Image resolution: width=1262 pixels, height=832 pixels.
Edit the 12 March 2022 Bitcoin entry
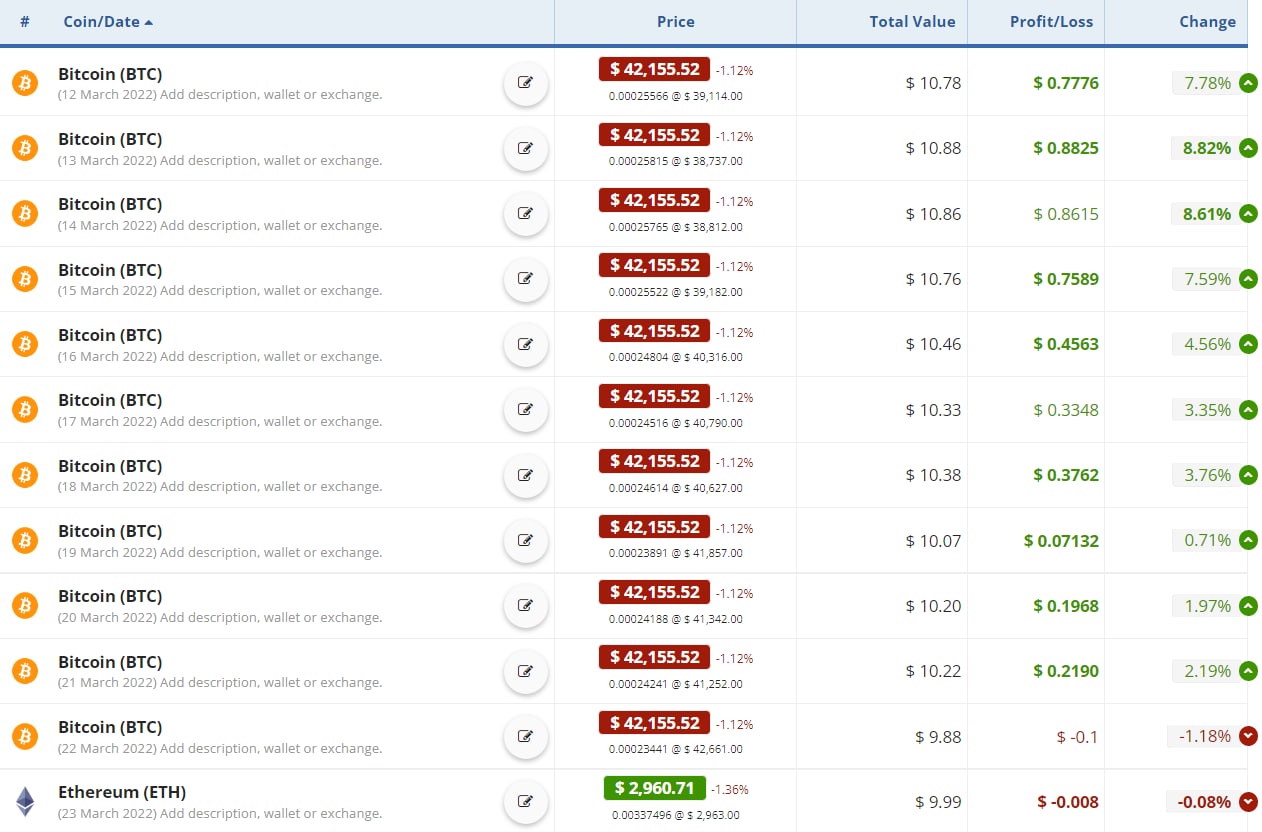coord(525,83)
